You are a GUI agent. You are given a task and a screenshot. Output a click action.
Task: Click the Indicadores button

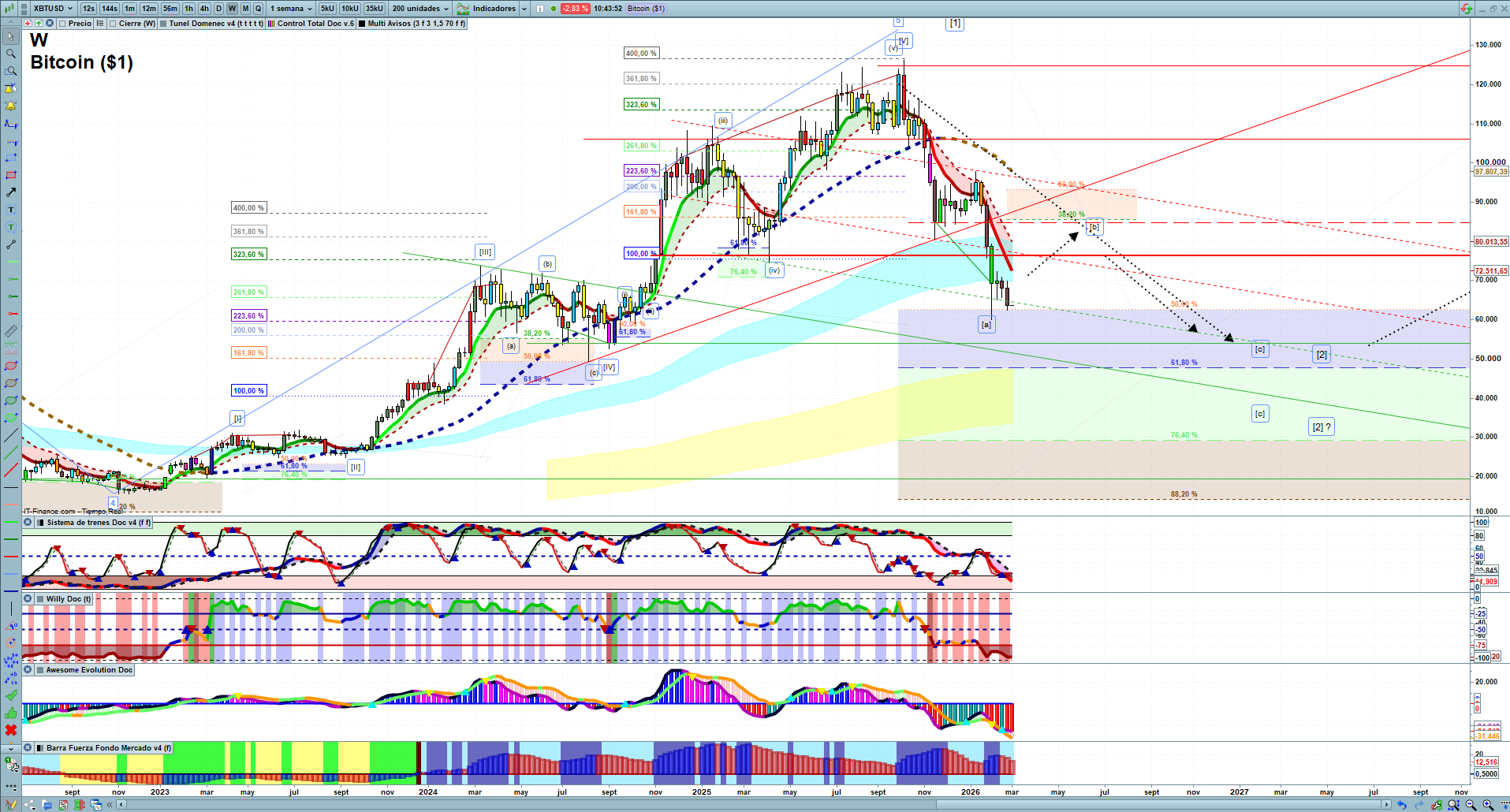[487, 9]
